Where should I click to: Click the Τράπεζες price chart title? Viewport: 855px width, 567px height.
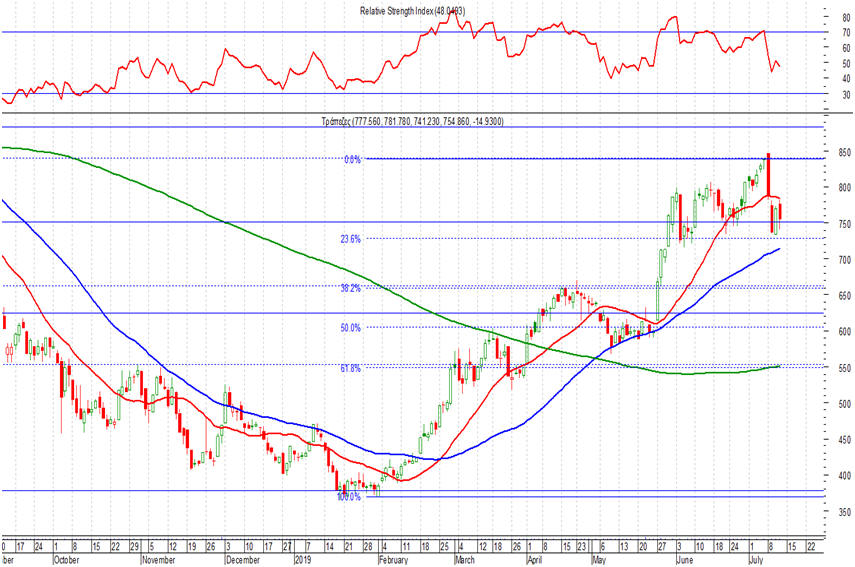tap(412, 121)
